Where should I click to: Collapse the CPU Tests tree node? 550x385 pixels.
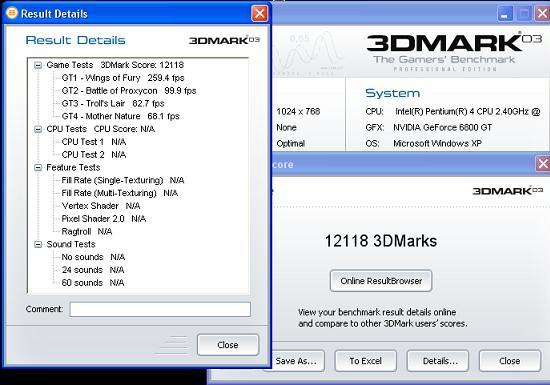point(38,129)
